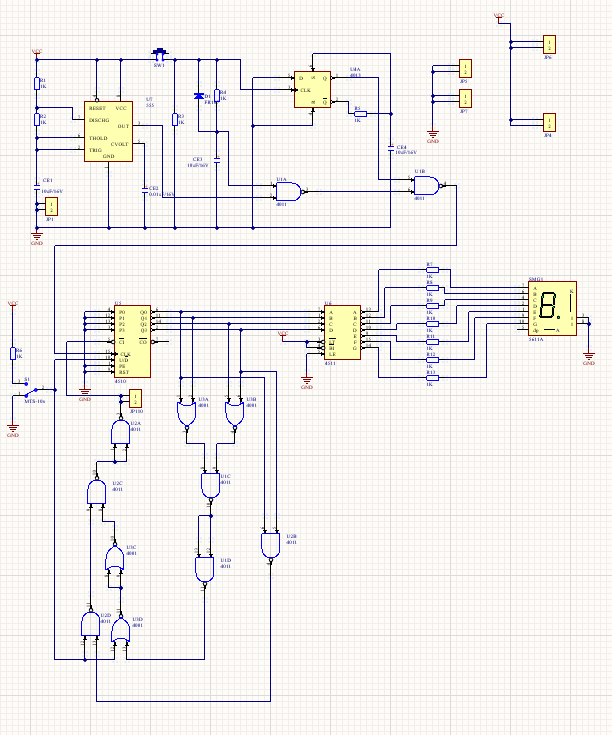Click the DISCHG pin label on 555

99,120
